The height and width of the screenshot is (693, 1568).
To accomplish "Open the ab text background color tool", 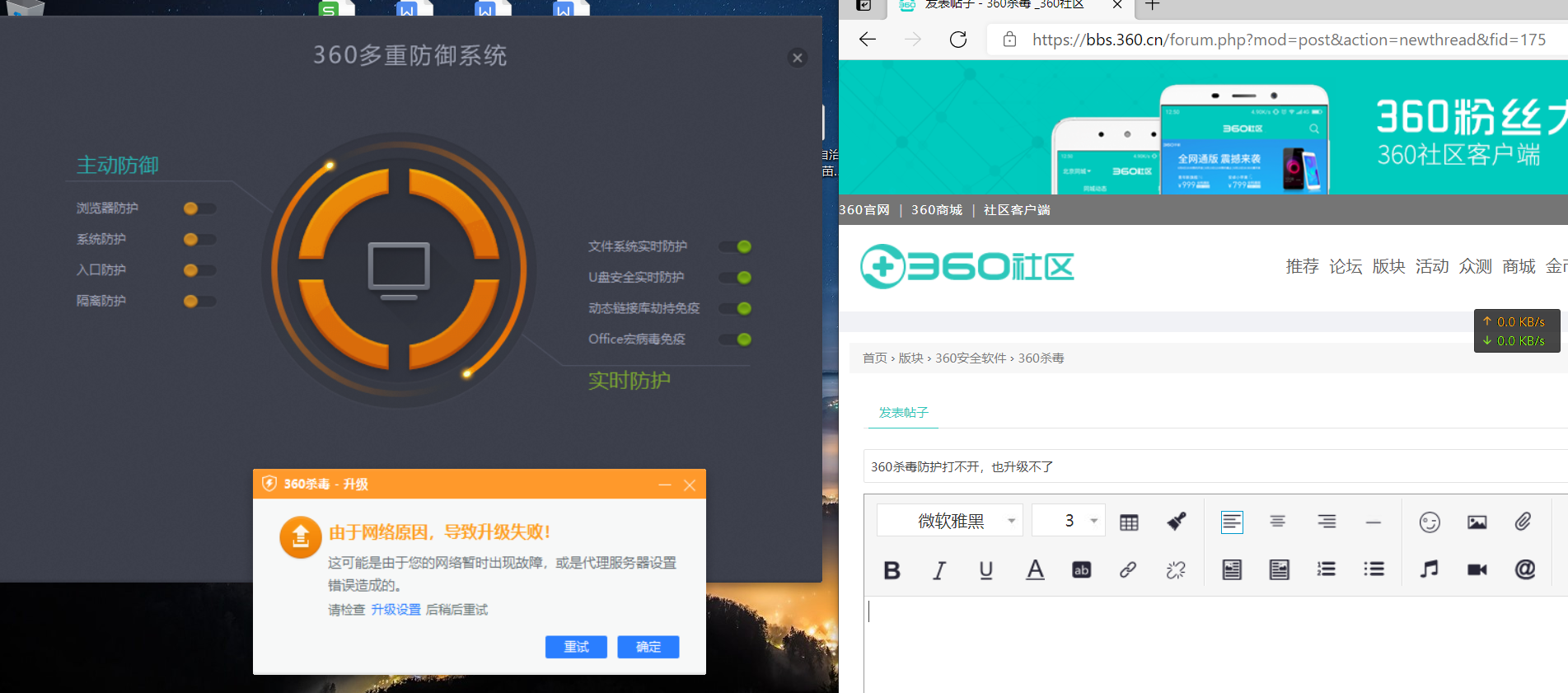I will 1082,569.
